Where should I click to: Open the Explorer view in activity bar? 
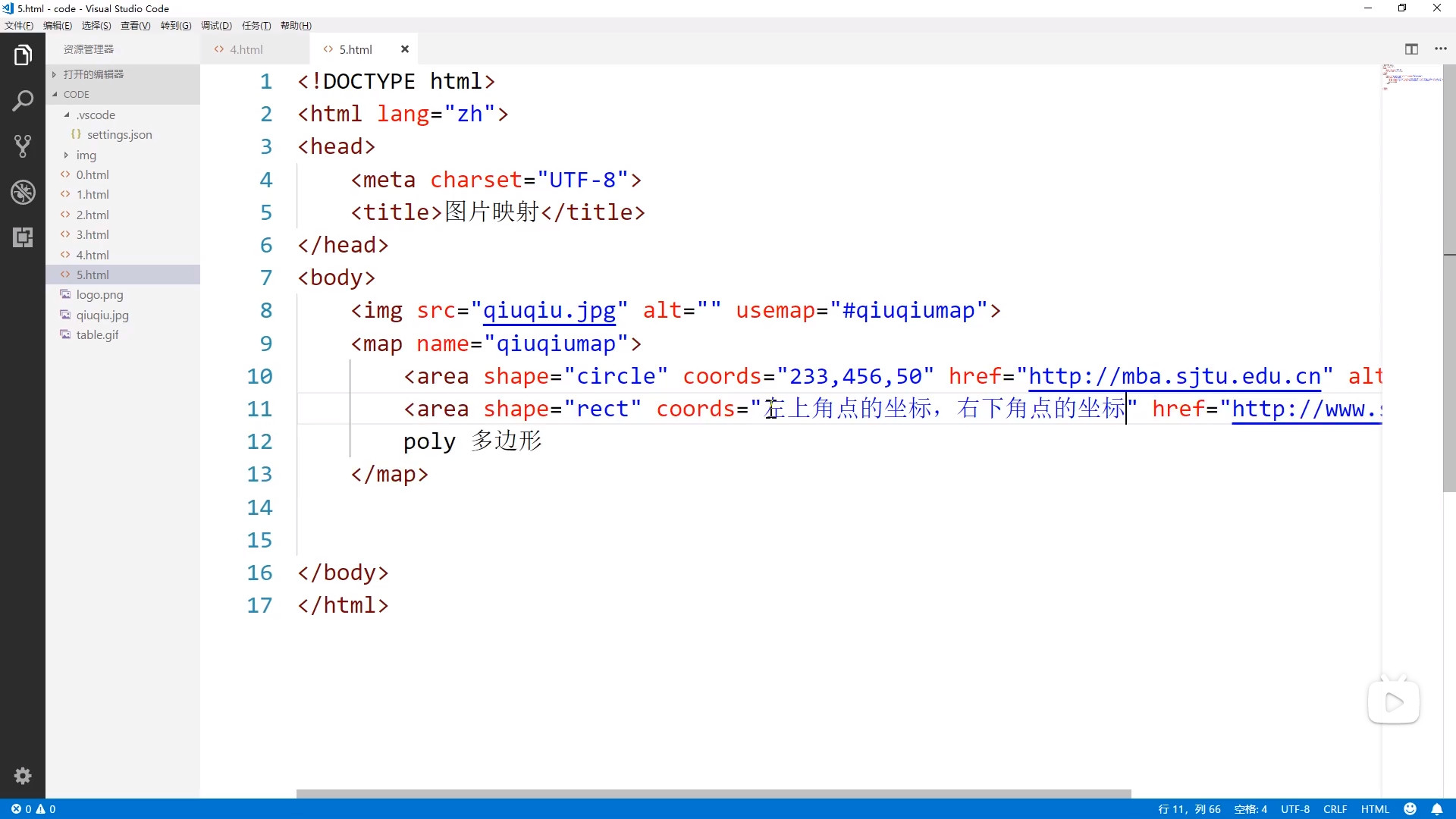tap(23, 55)
